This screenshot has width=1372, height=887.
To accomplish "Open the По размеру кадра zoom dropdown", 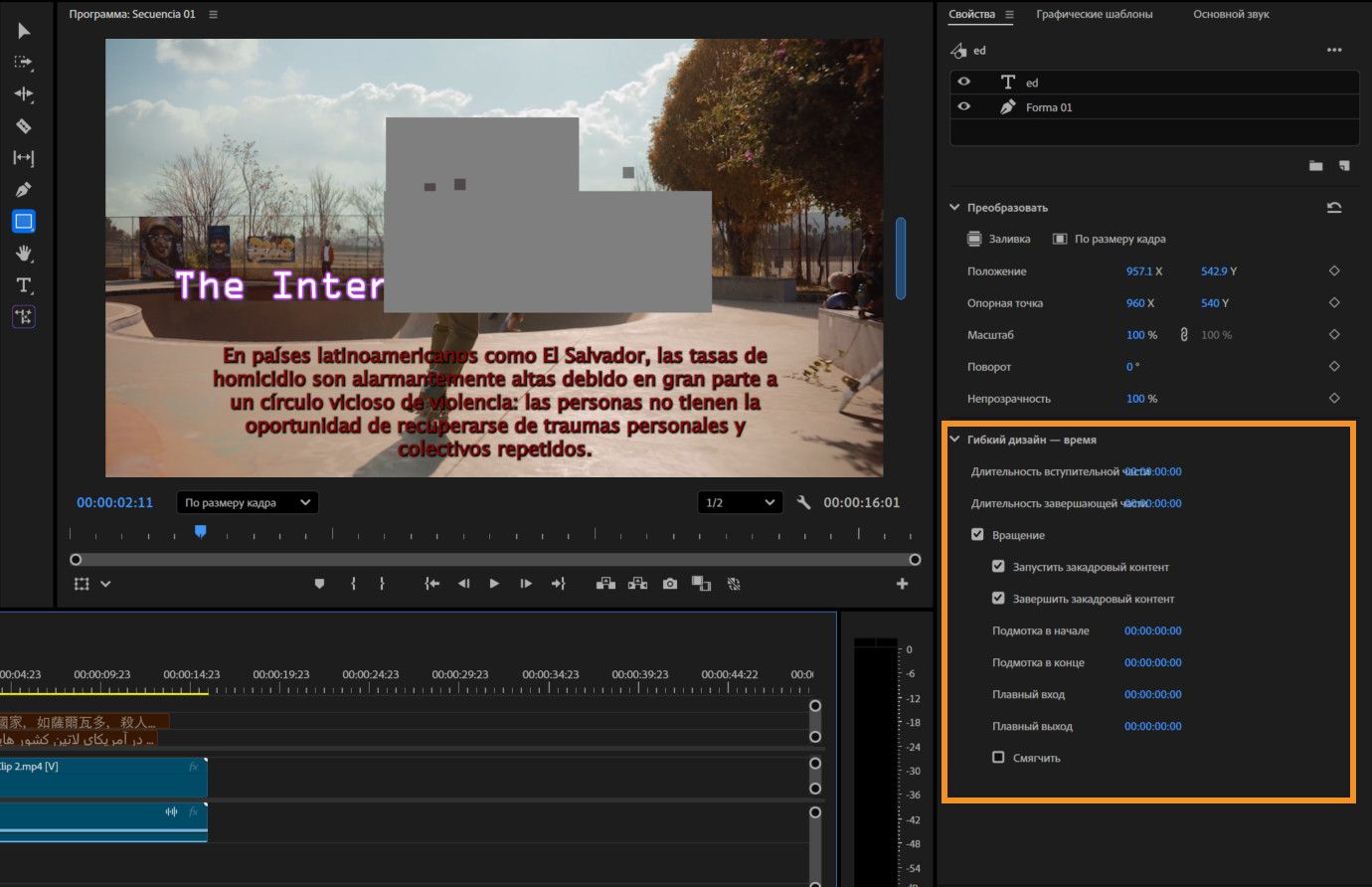I will [248, 503].
